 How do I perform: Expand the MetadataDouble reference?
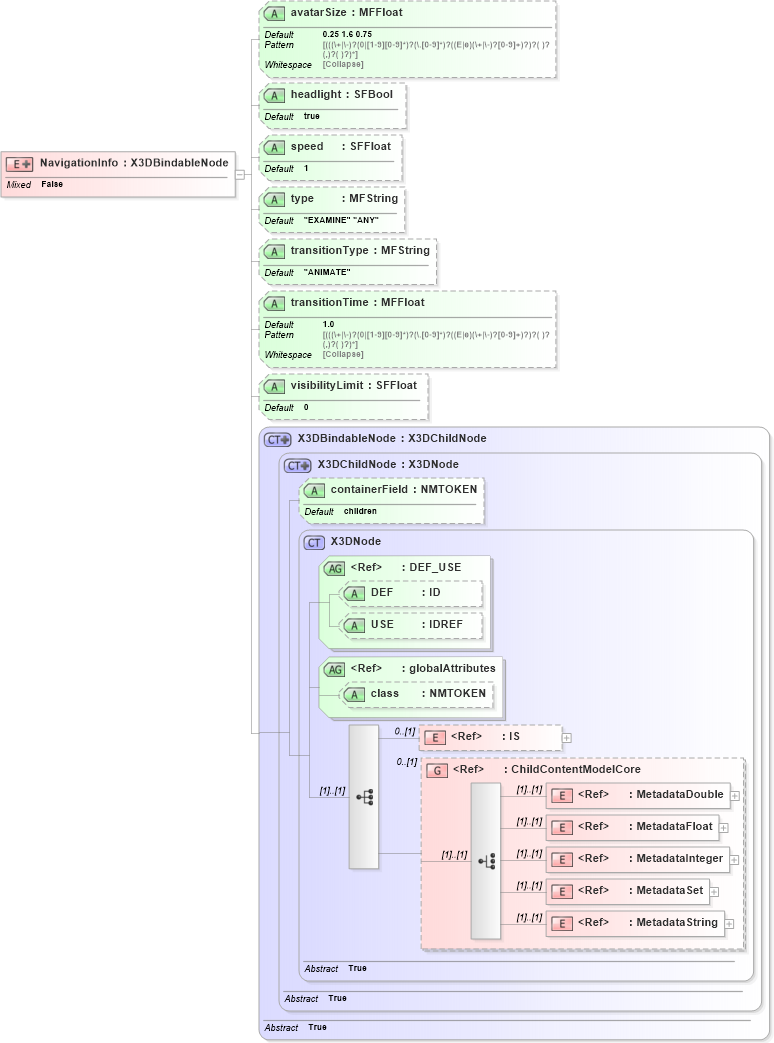[735, 796]
